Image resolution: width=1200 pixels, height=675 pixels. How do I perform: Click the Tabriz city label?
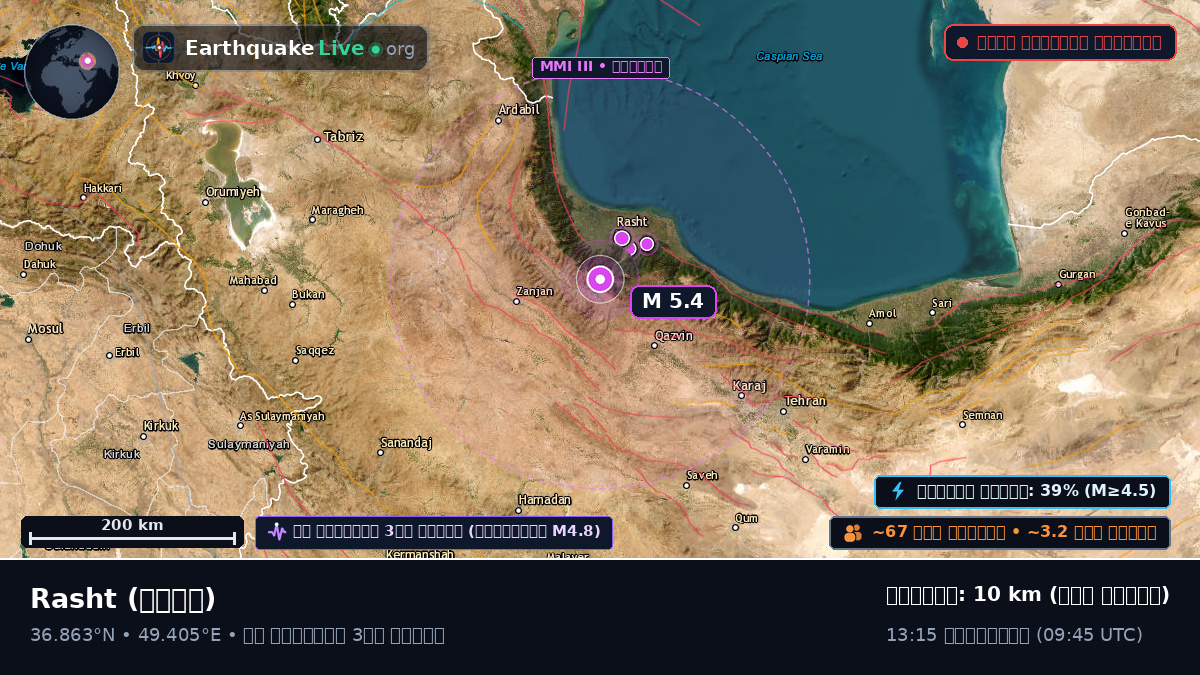pyautogui.click(x=344, y=136)
